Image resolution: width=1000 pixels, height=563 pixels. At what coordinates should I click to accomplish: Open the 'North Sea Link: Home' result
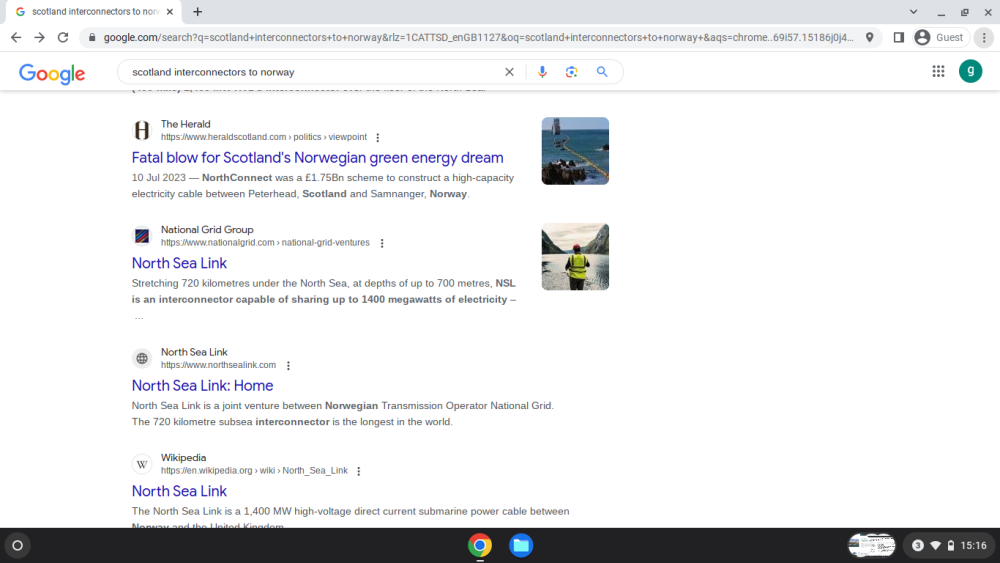click(x=202, y=385)
